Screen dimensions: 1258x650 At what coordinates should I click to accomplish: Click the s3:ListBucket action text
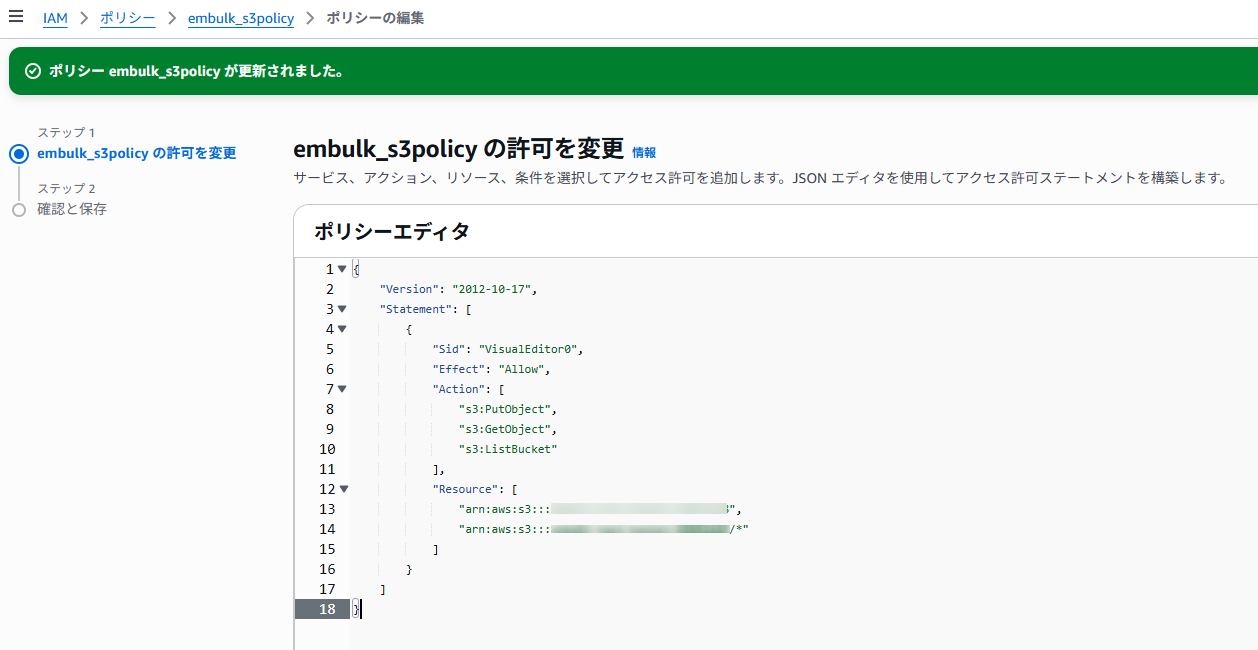tap(507, 449)
